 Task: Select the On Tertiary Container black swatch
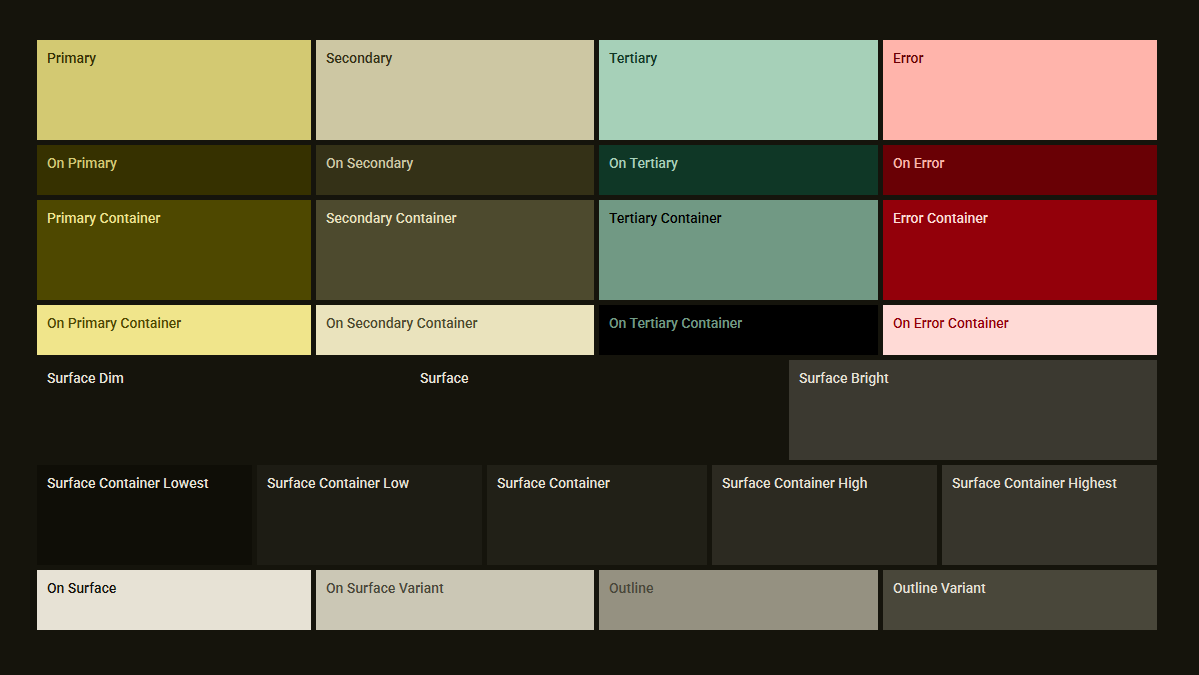point(738,329)
